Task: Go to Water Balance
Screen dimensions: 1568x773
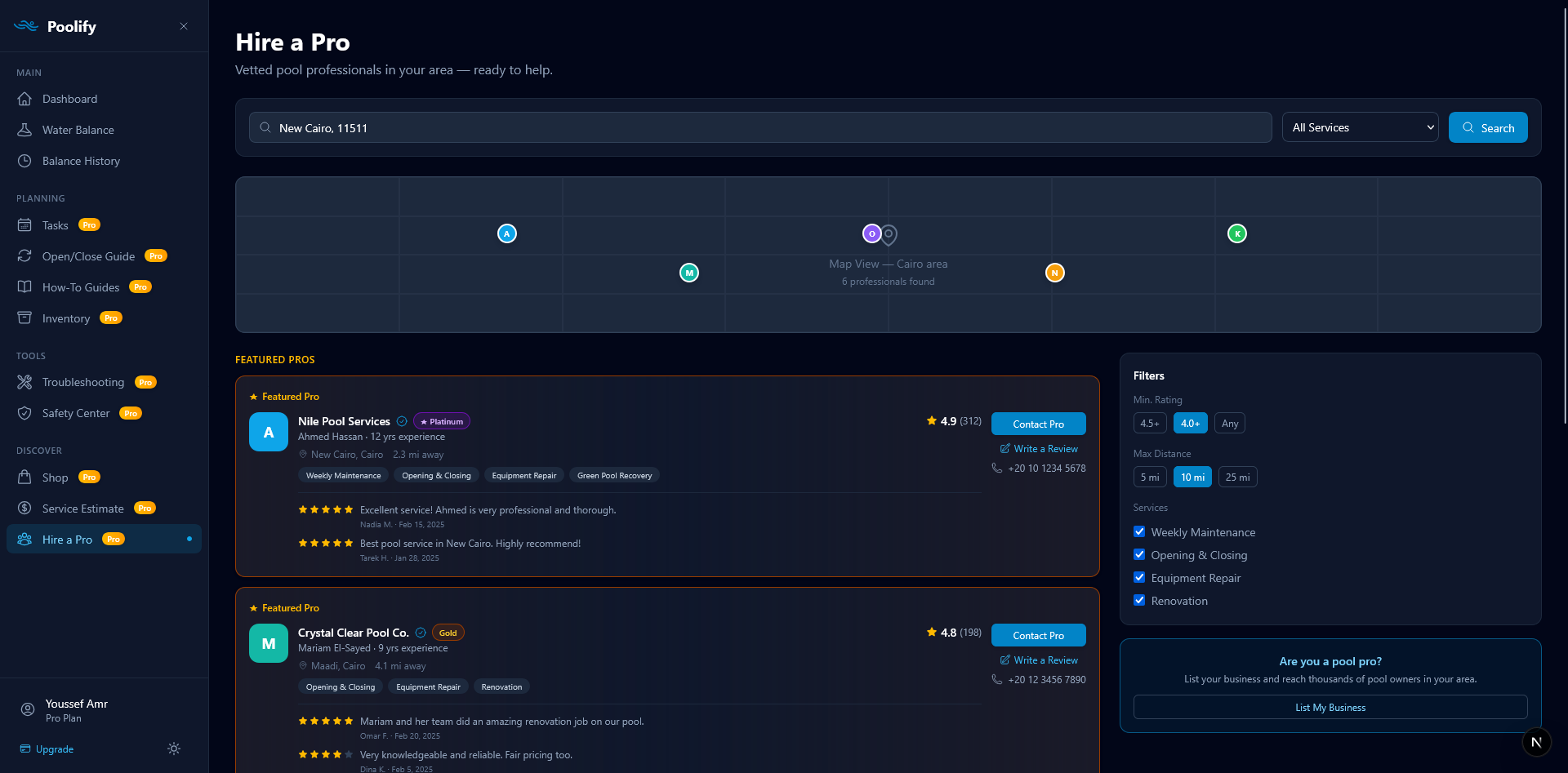Action: (x=105, y=130)
